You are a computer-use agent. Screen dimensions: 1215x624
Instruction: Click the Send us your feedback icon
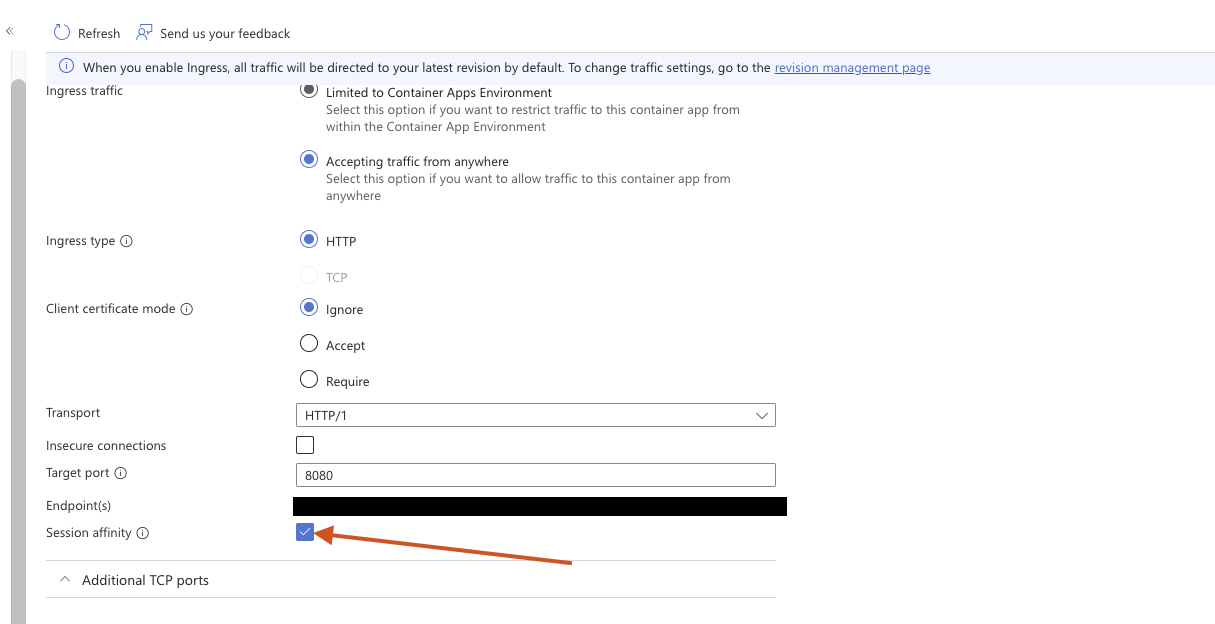click(145, 33)
